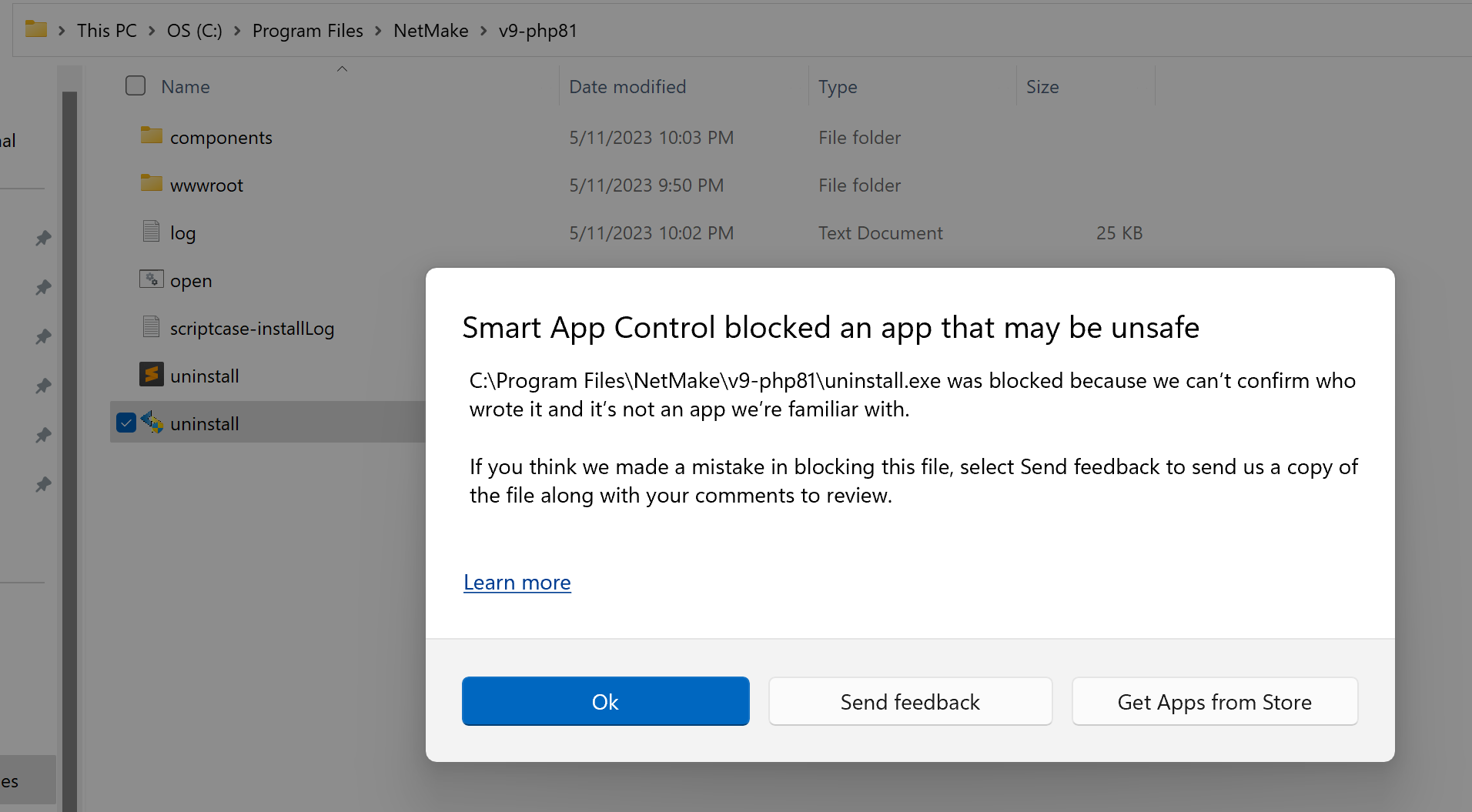
Task: Click the Ok button in dialog
Action: (x=606, y=701)
